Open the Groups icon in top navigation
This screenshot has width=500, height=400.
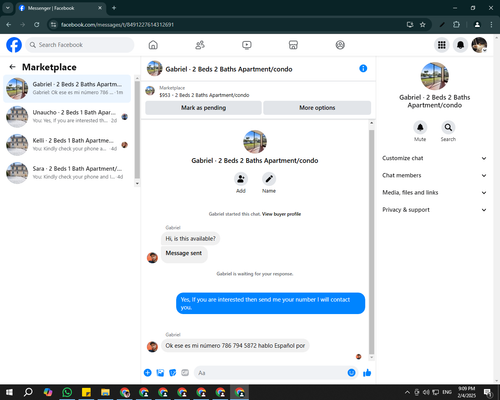(x=340, y=45)
